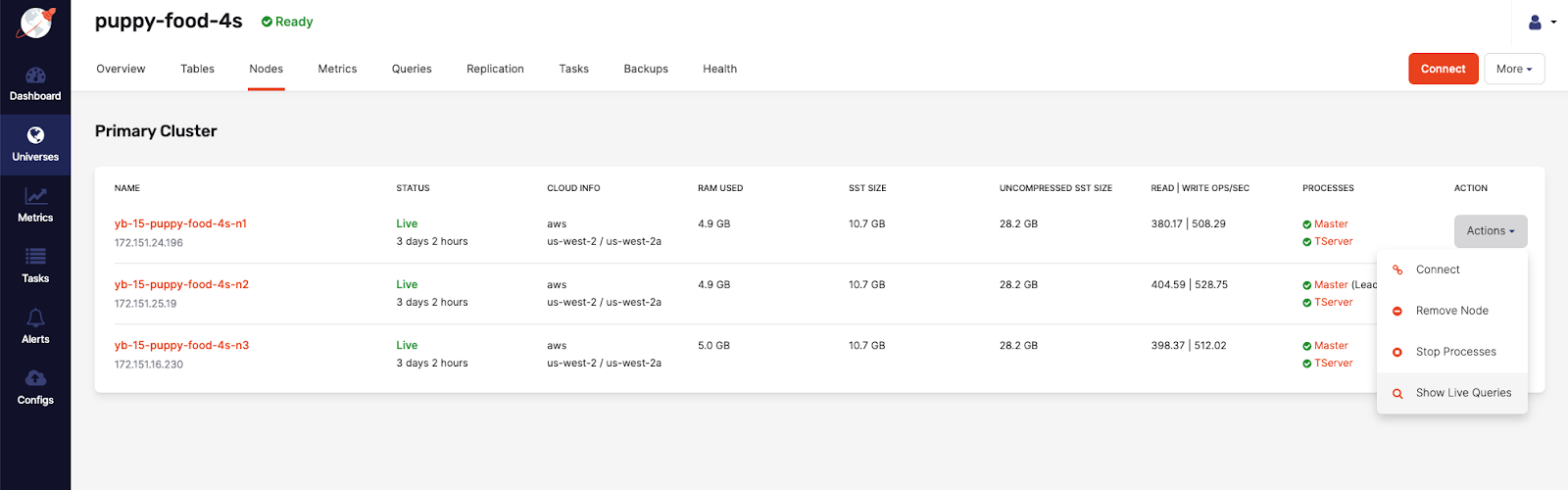Open Configs cloud icon in sidebar

35,379
